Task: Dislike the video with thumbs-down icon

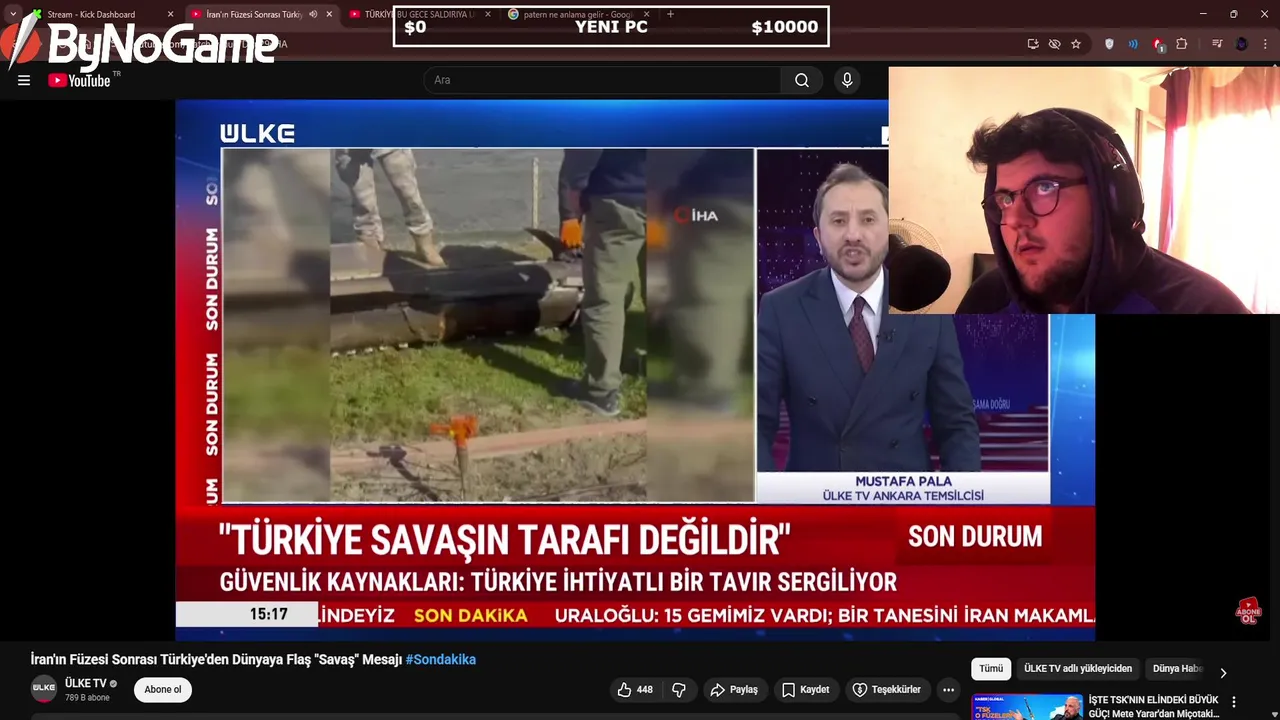Action: [679, 690]
